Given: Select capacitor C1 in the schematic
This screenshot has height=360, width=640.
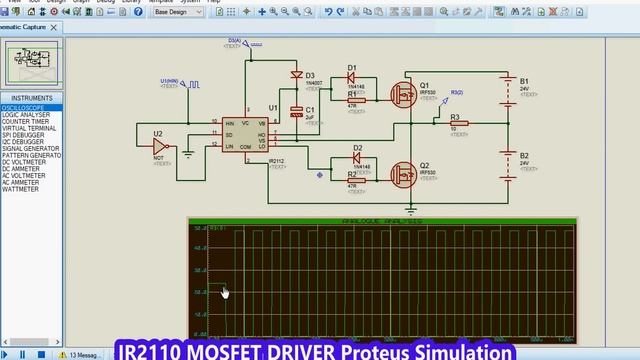Looking at the screenshot, I should [x=296, y=112].
